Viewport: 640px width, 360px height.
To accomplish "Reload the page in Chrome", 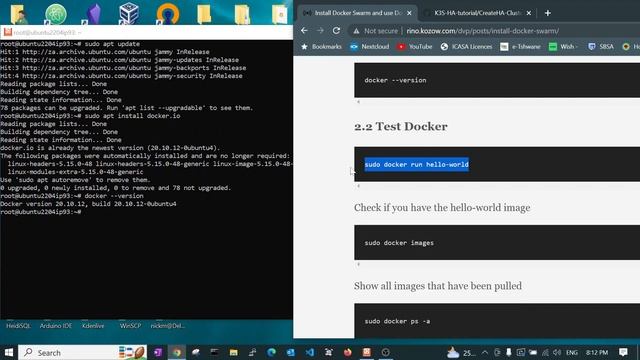I will 336,31.
